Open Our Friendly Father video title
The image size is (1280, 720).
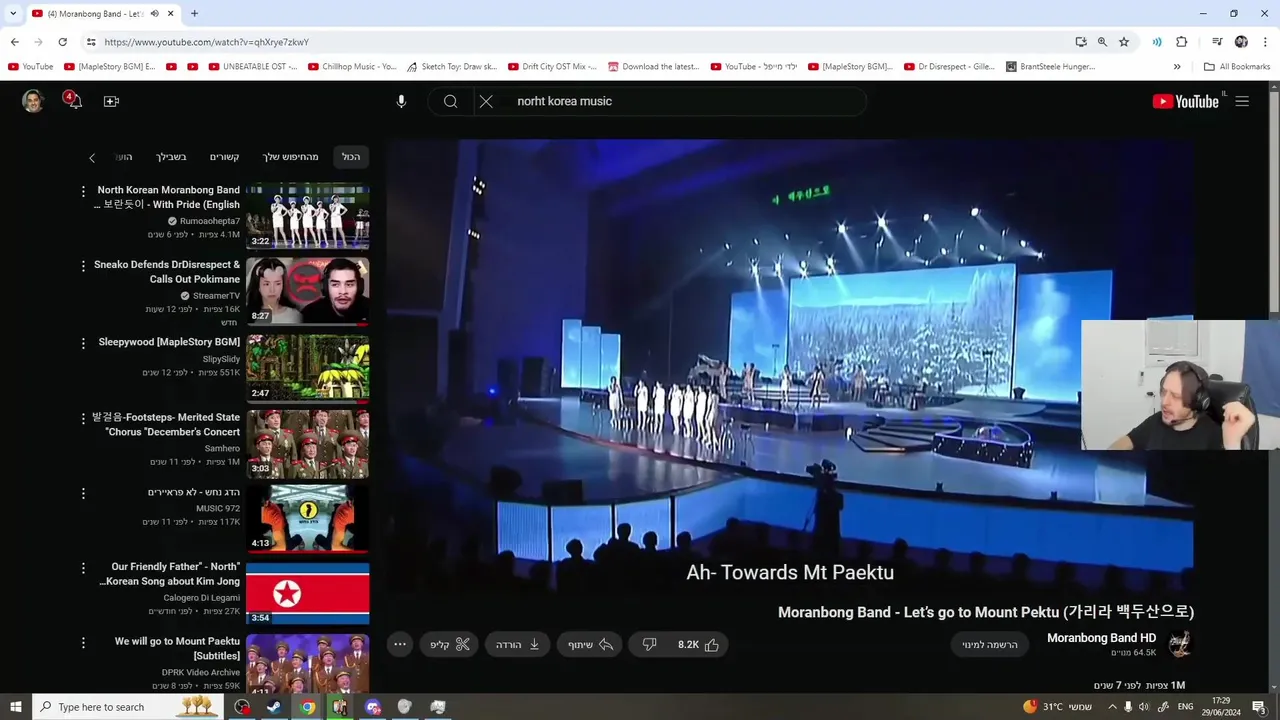click(x=170, y=574)
